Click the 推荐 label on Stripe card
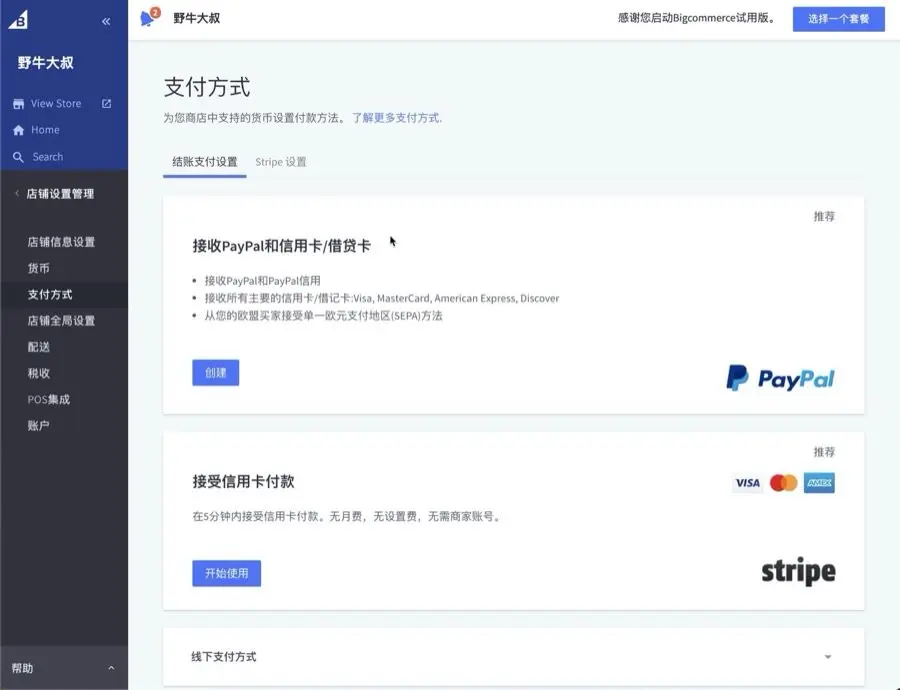 coord(824,452)
